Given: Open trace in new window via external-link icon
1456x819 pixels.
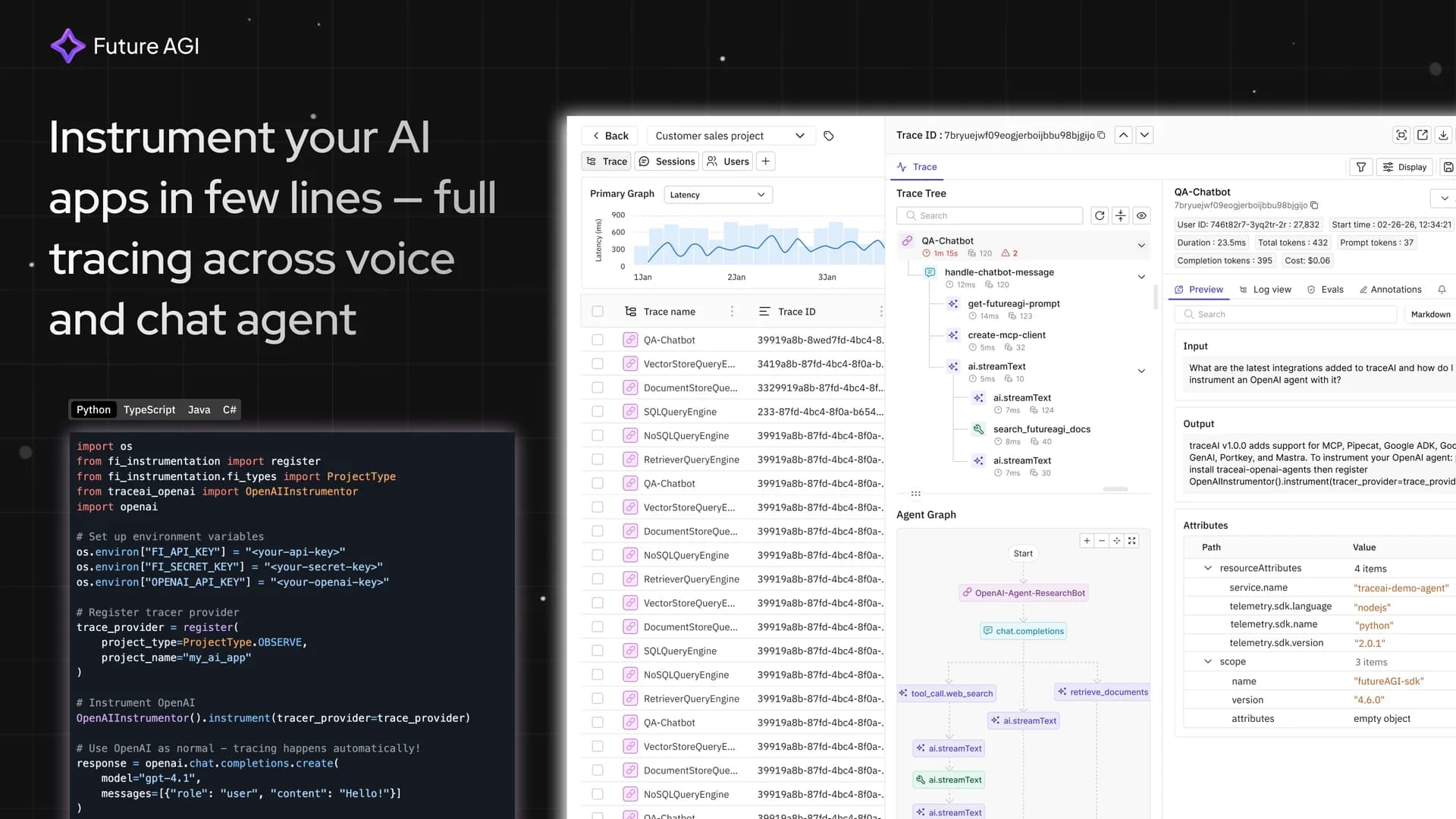Looking at the screenshot, I should pos(1422,134).
